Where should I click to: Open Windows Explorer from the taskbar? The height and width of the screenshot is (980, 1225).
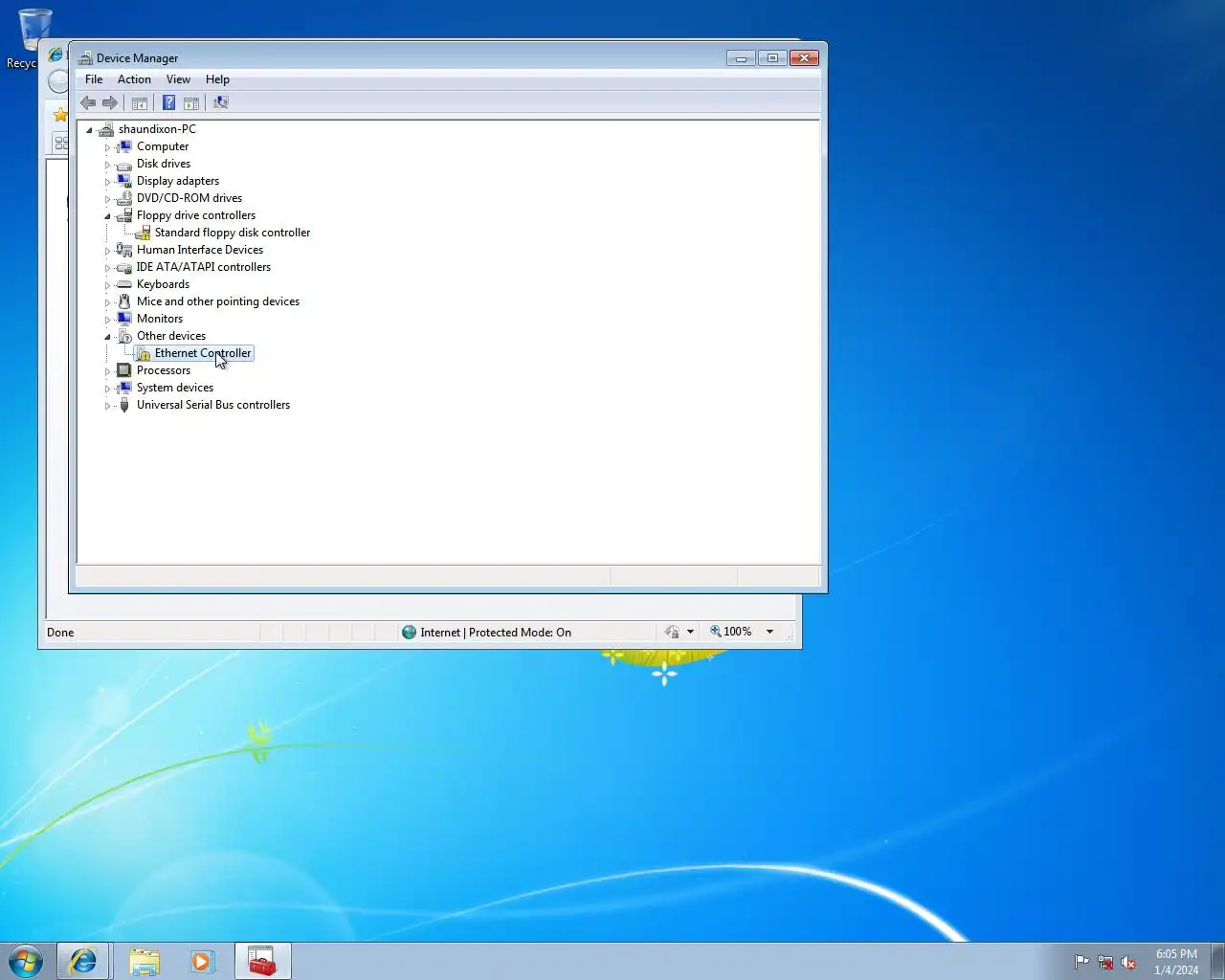pyautogui.click(x=145, y=961)
